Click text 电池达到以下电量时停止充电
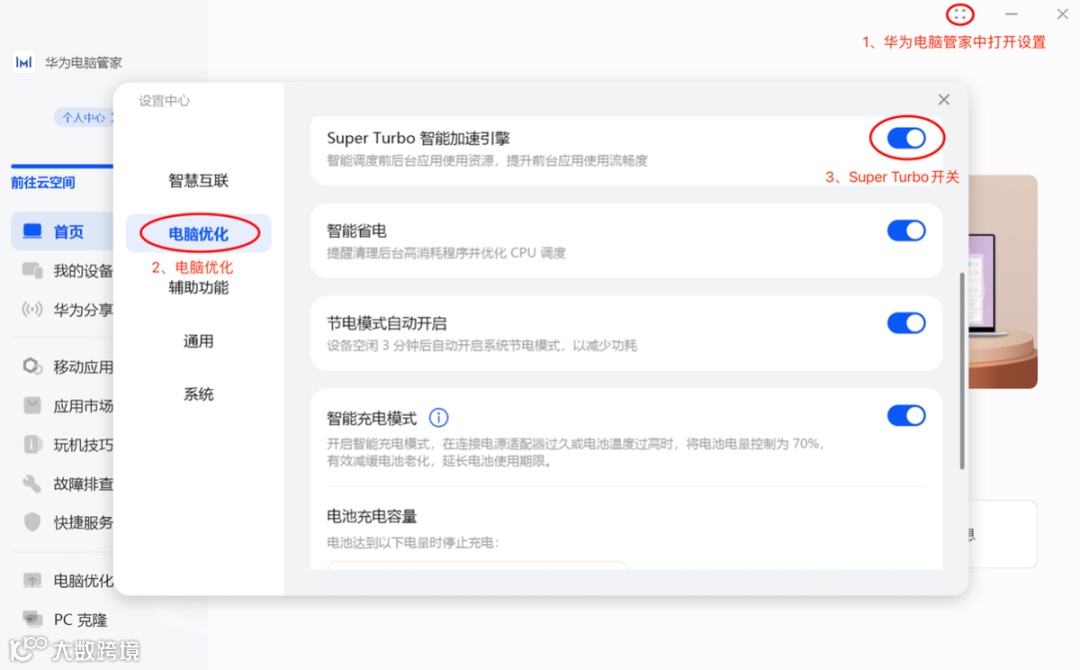The image size is (1080, 670). pyautogui.click(x=413, y=543)
